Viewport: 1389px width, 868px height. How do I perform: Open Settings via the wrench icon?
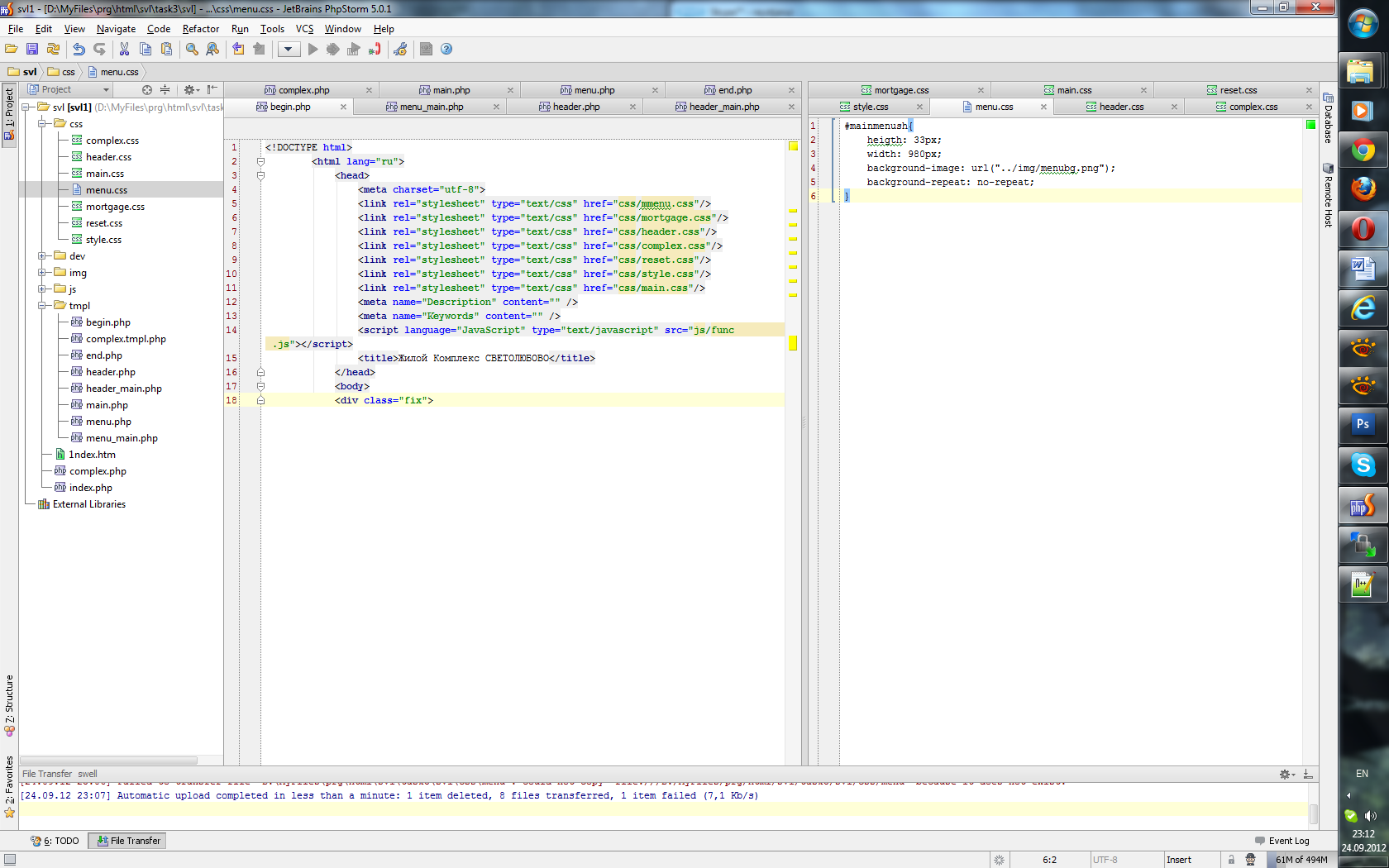(400, 50)
